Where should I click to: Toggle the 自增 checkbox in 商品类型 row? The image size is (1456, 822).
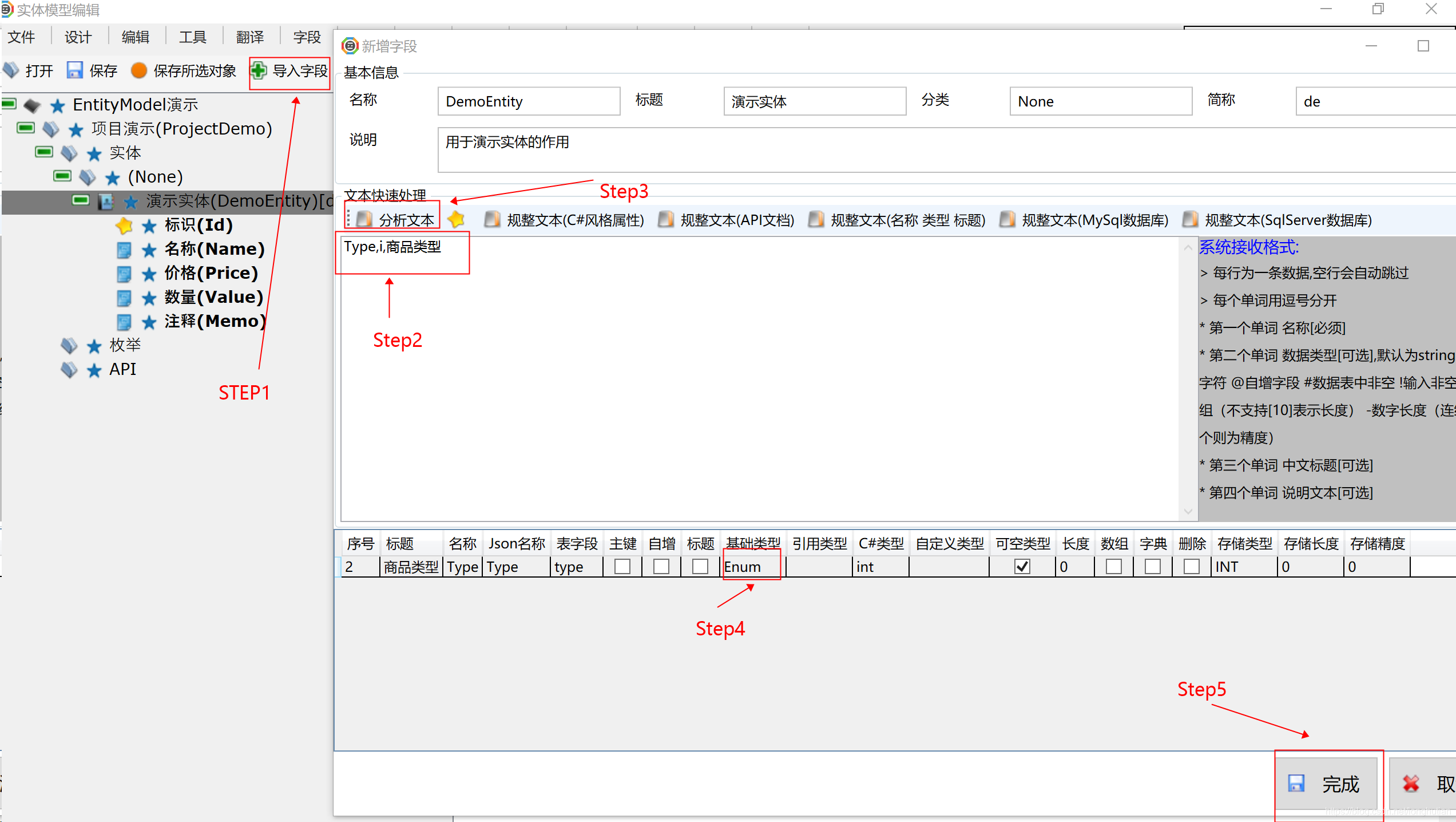pos(661,566)
